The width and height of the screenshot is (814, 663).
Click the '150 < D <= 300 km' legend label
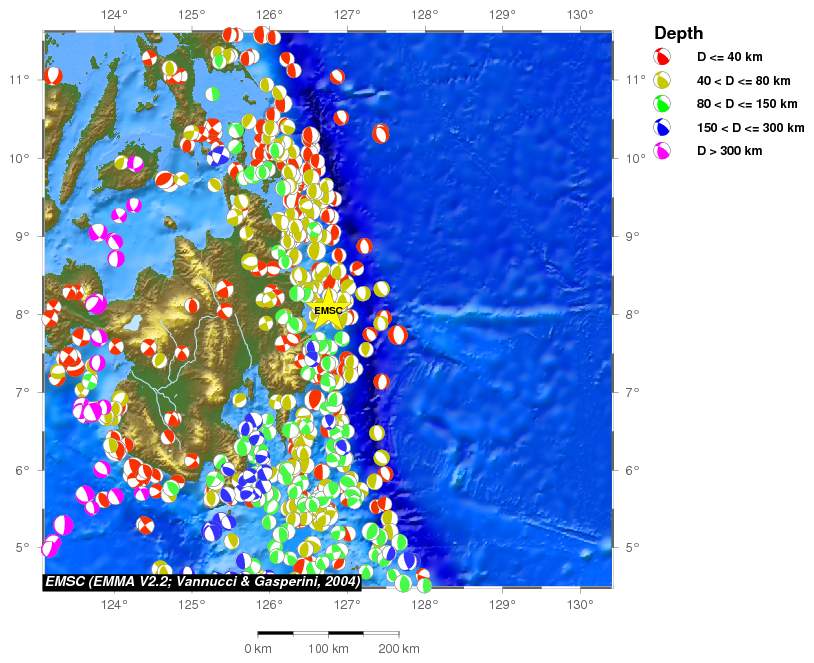click(x=751, y=128)
